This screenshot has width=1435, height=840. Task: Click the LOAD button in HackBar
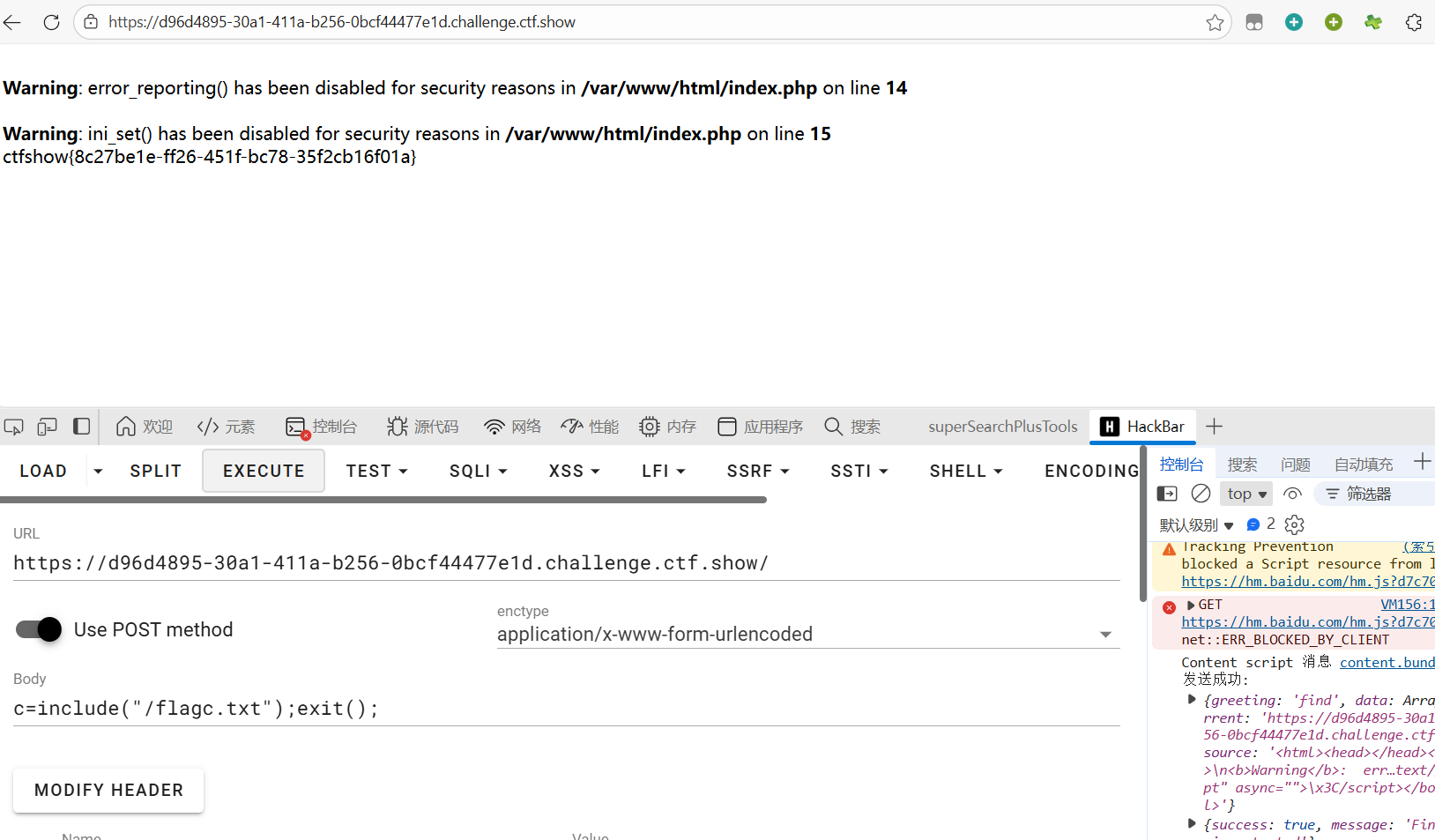tap(43, 472)
